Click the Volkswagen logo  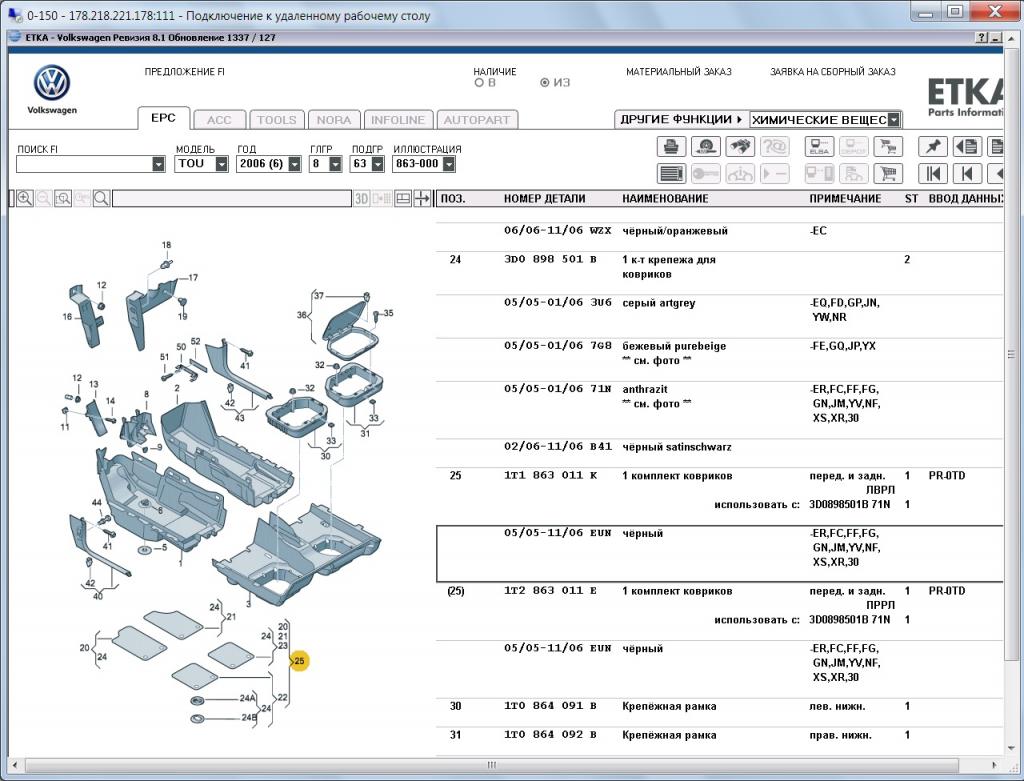(52, 84)
